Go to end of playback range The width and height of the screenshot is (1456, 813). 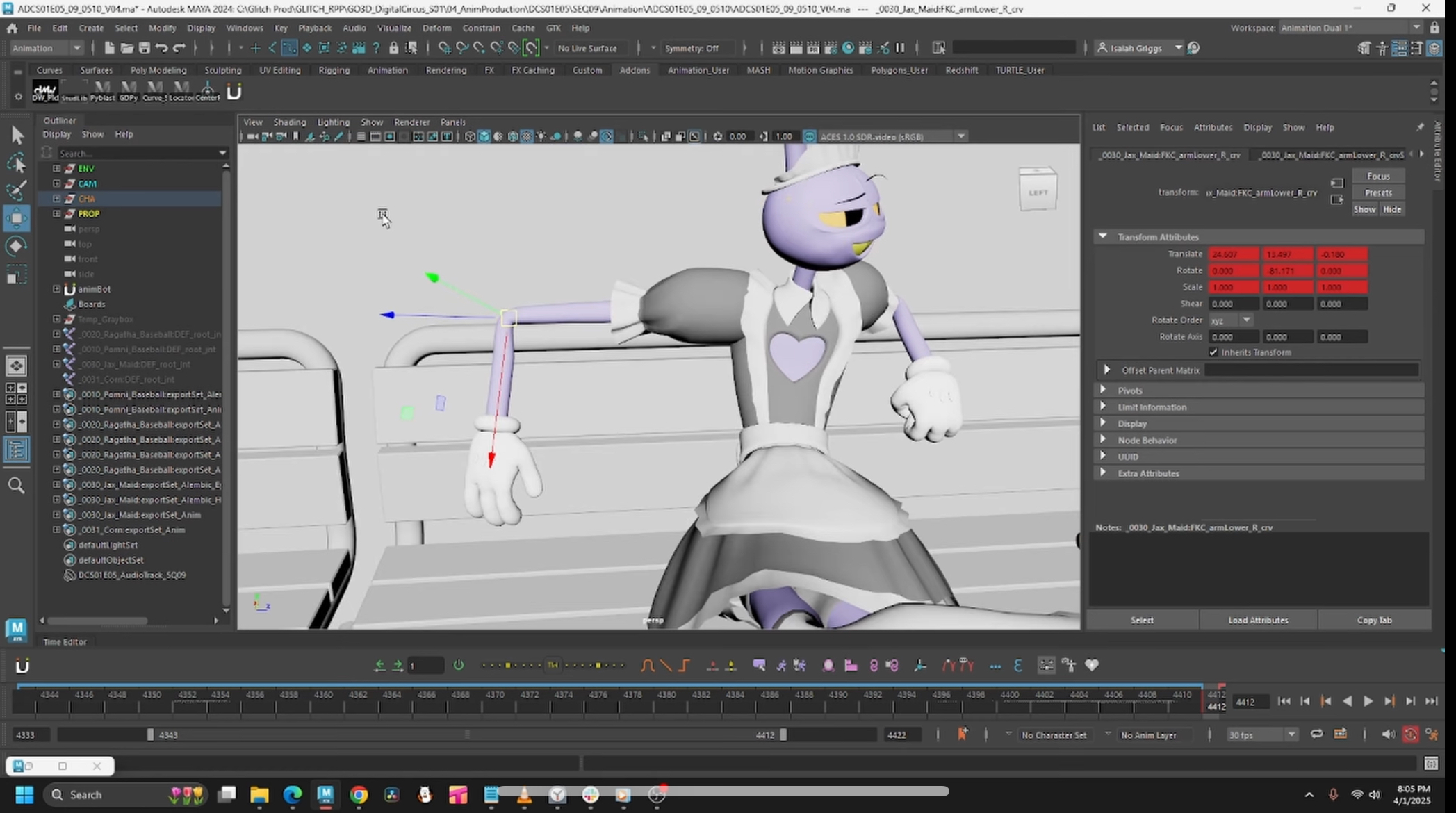1431,702
